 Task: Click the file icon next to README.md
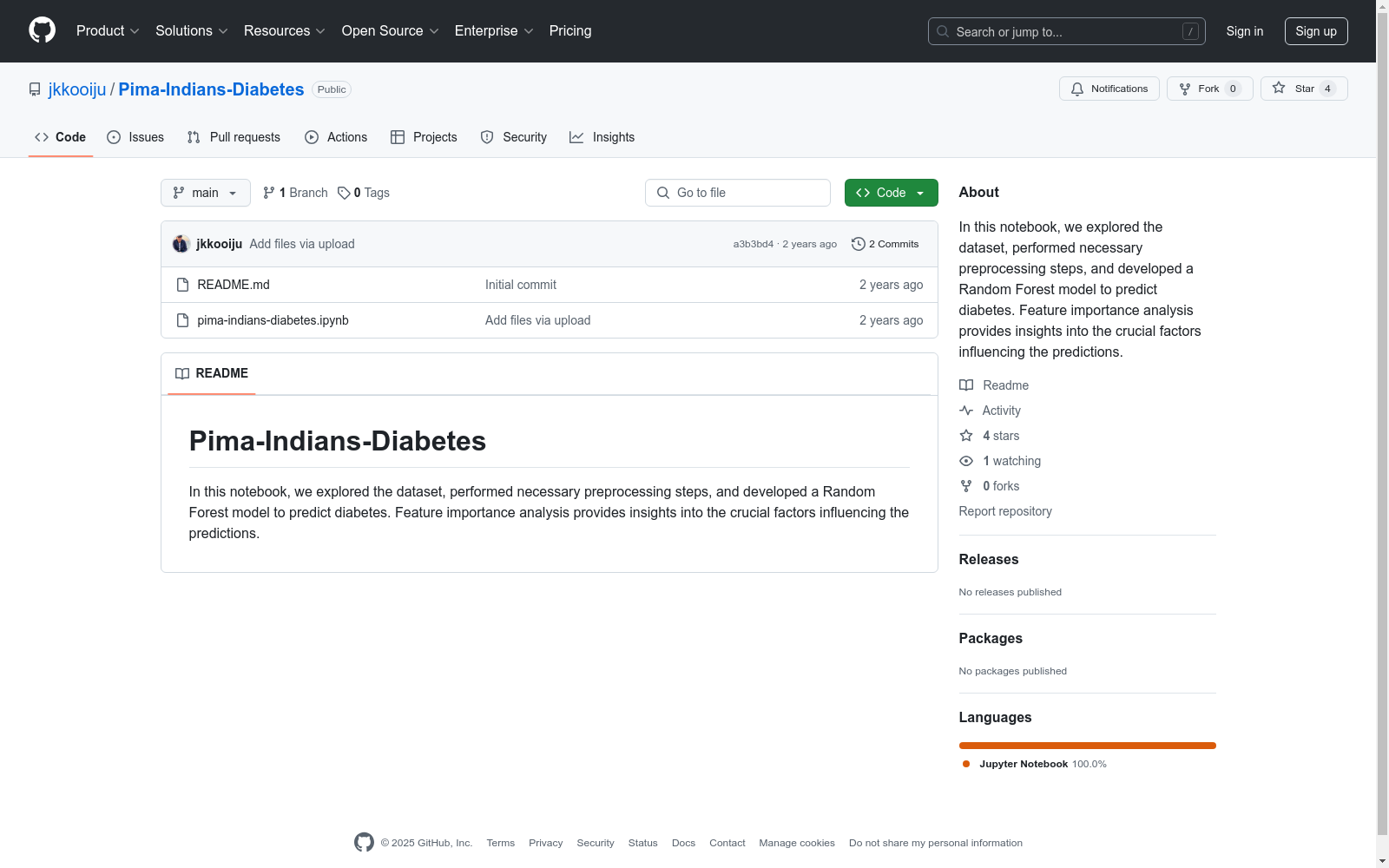click(x=182, y=285)
